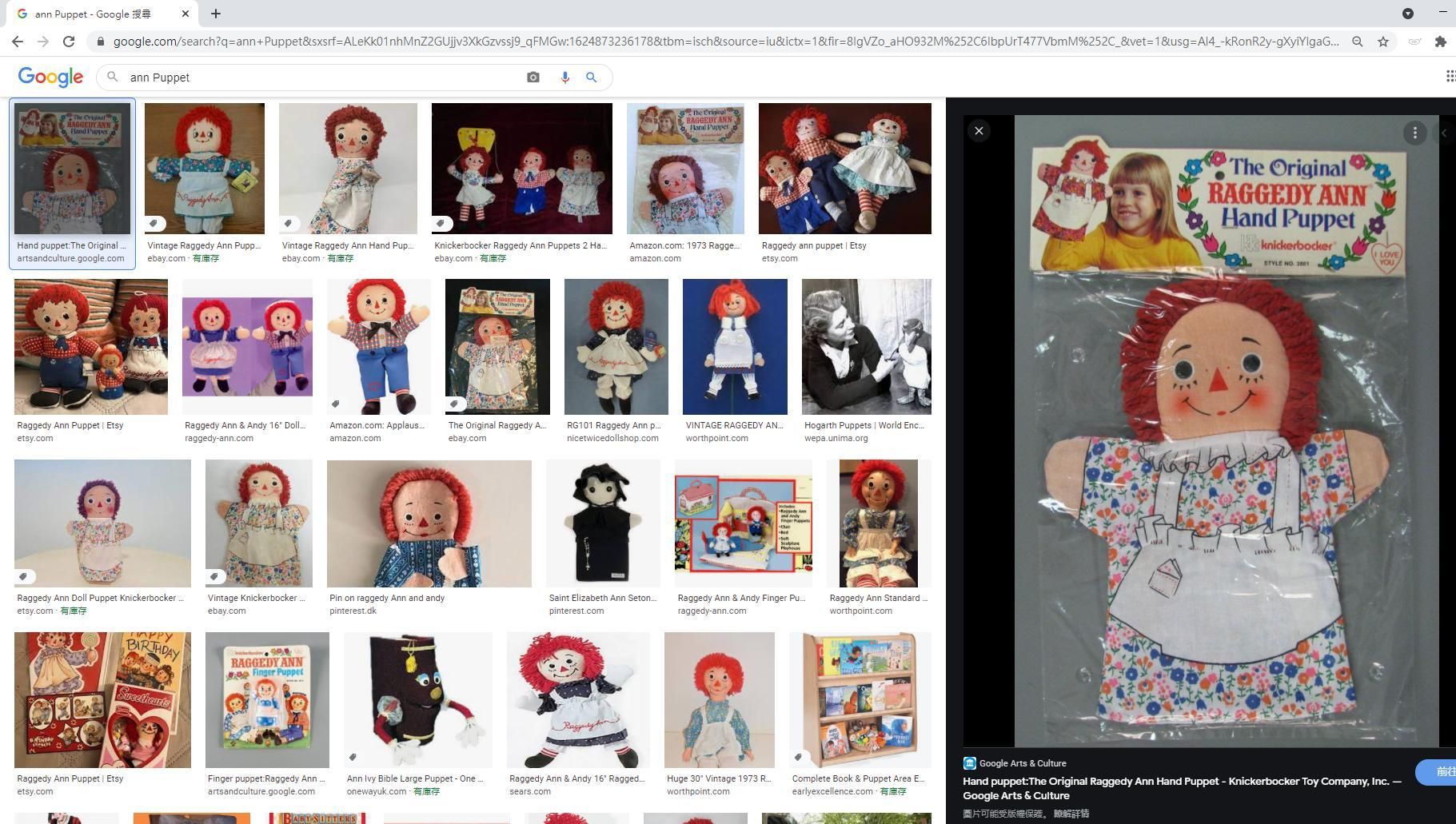Click the Google Arts & Culture source icon
Screen dimensions: 1456x824
point(970,763)
